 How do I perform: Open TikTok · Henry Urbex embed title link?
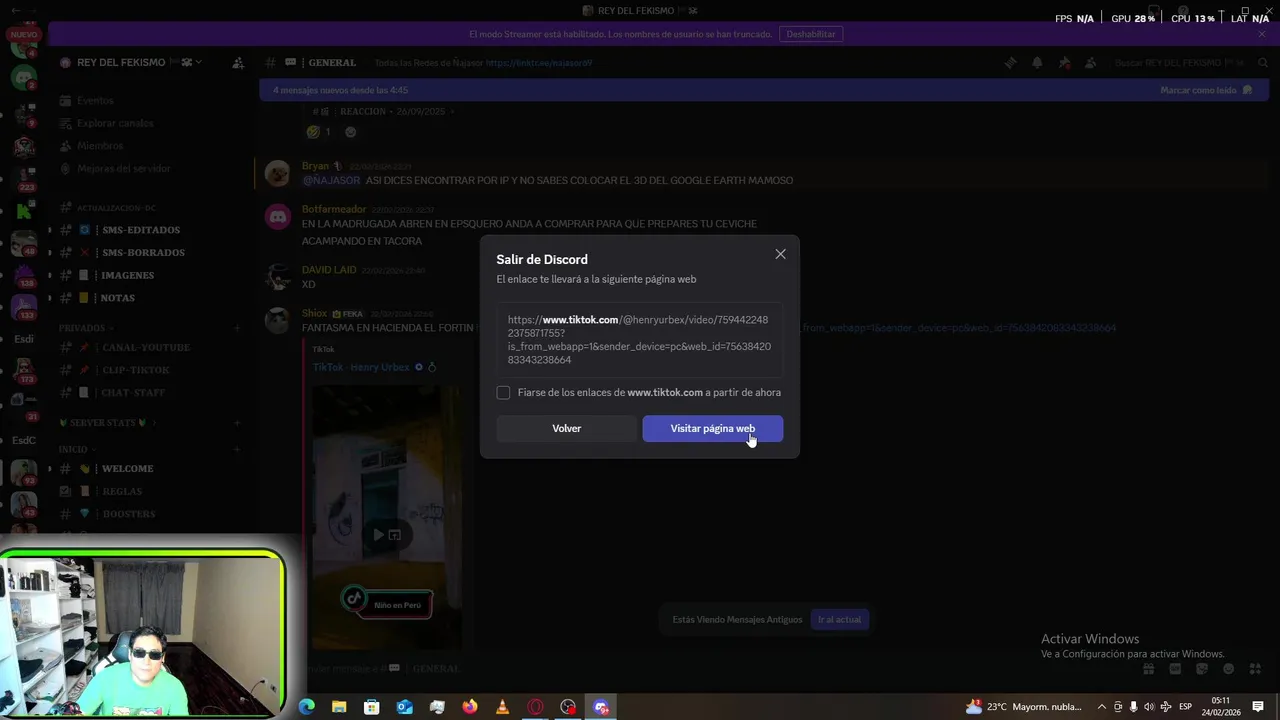[361, 367]
